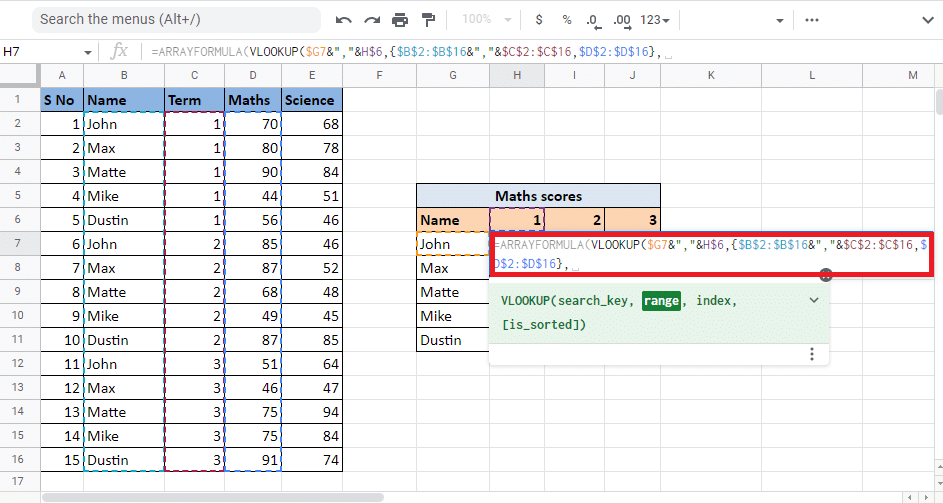The image size is (943, 503).
Task: Click the Redo arrow icon
Action: pyautogui.click(x=372, y=19)
